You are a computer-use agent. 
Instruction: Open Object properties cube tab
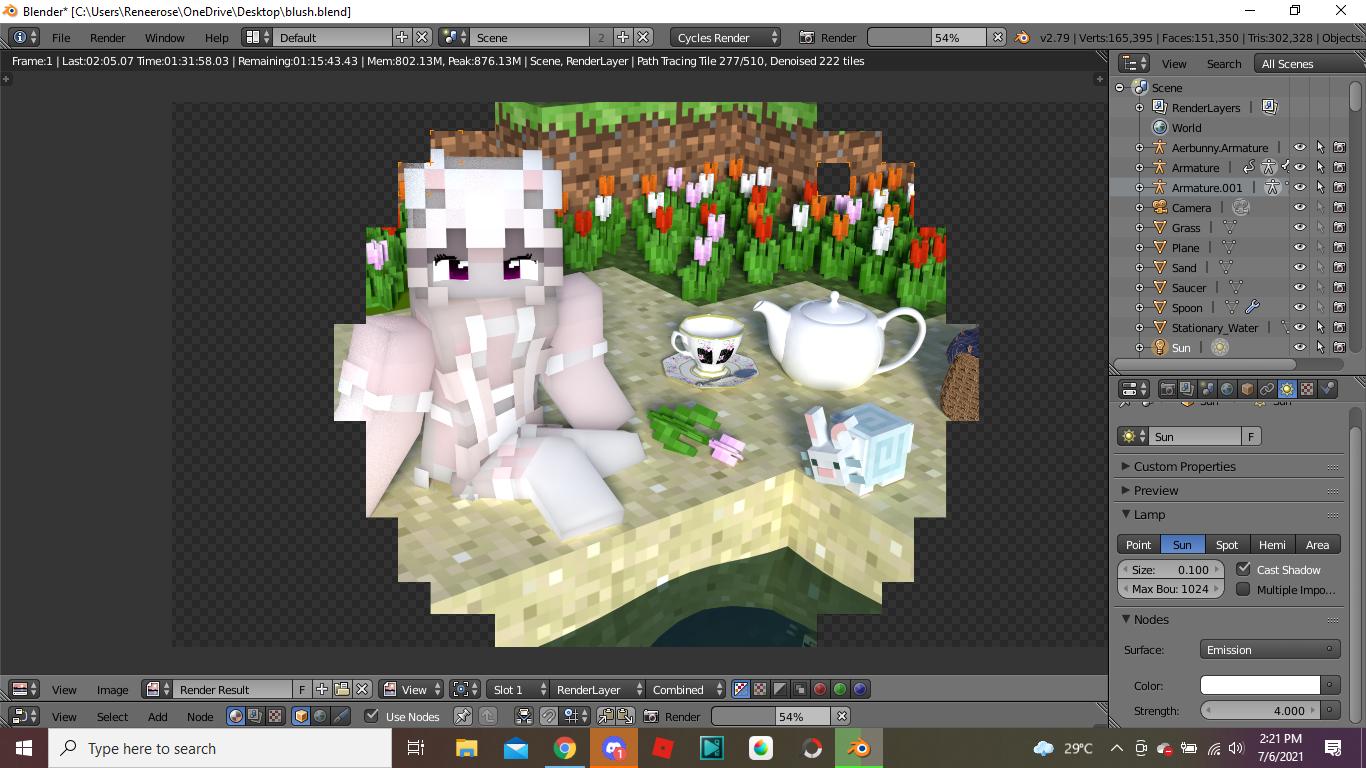(1247, 389)
